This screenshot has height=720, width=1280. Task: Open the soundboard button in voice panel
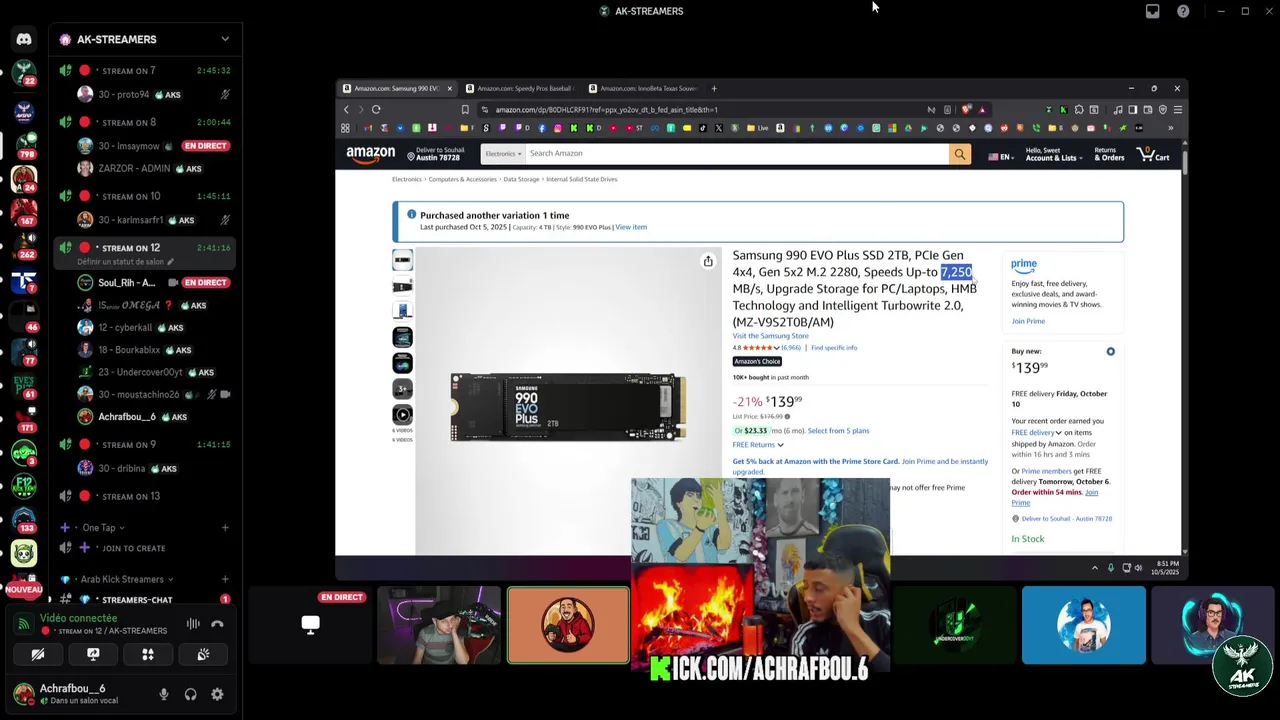pyautogui.click(x=203, y=655)
